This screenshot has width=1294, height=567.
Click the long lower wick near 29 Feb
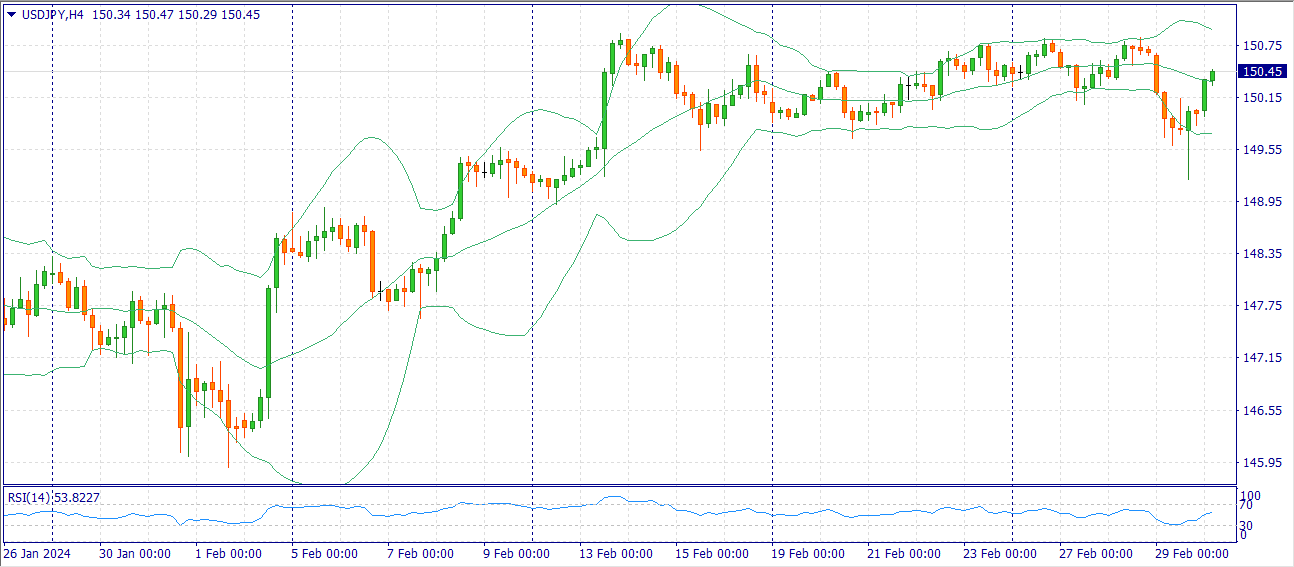pos(1188,160)
